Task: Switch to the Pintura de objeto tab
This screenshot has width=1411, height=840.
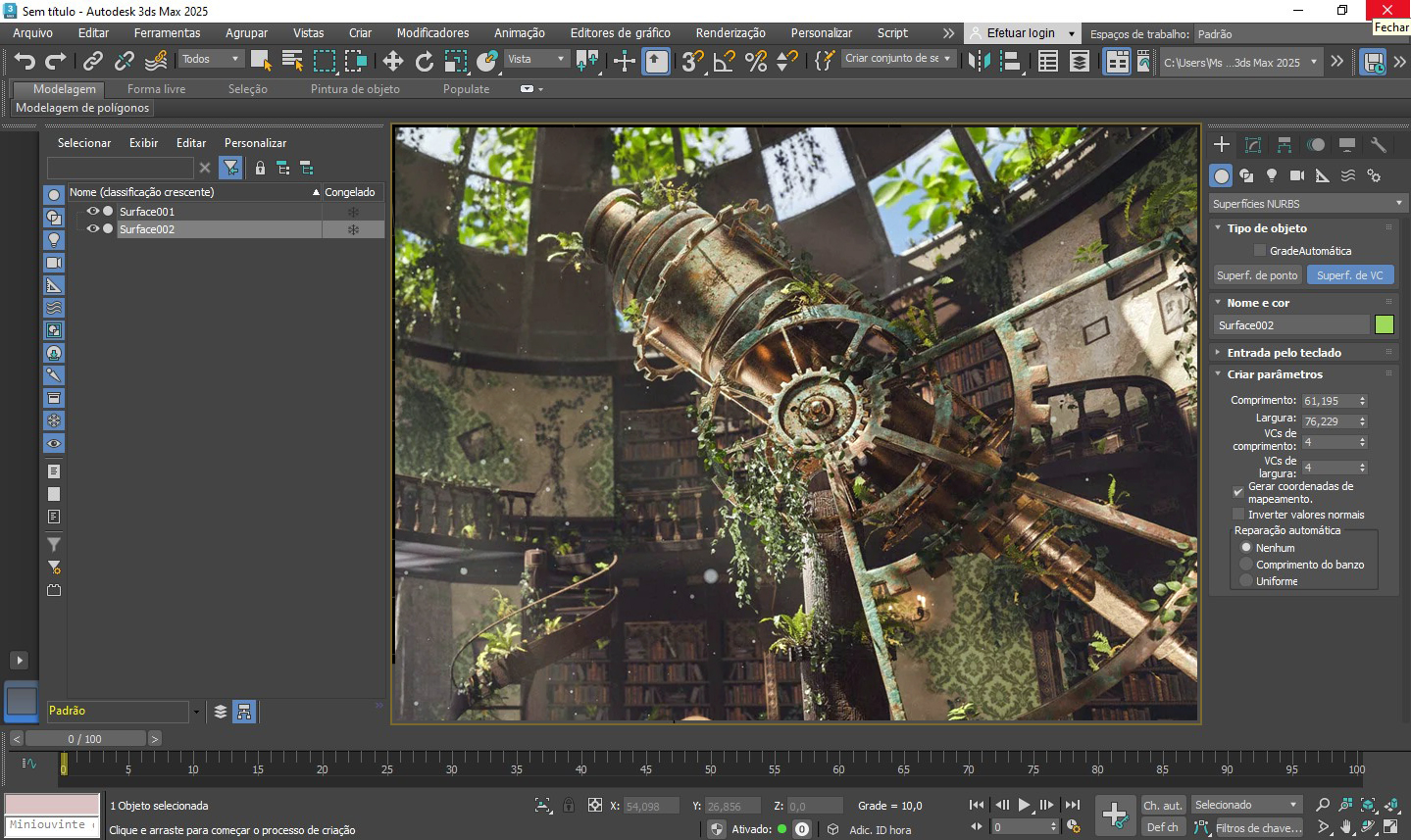Action: coord(355,88)
